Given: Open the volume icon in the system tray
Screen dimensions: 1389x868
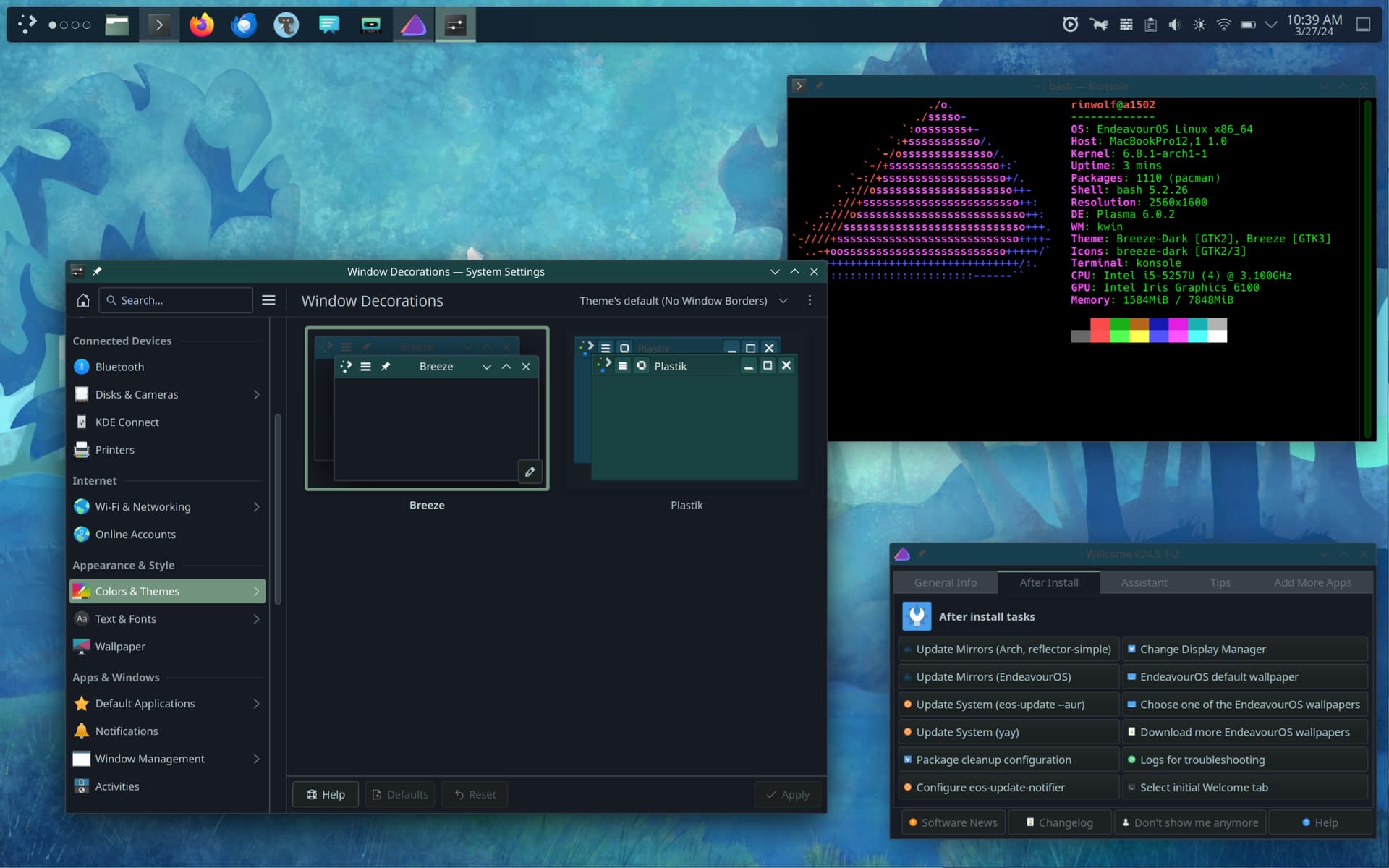Looking at the screenshot, I should click(x=1174, y=25).
